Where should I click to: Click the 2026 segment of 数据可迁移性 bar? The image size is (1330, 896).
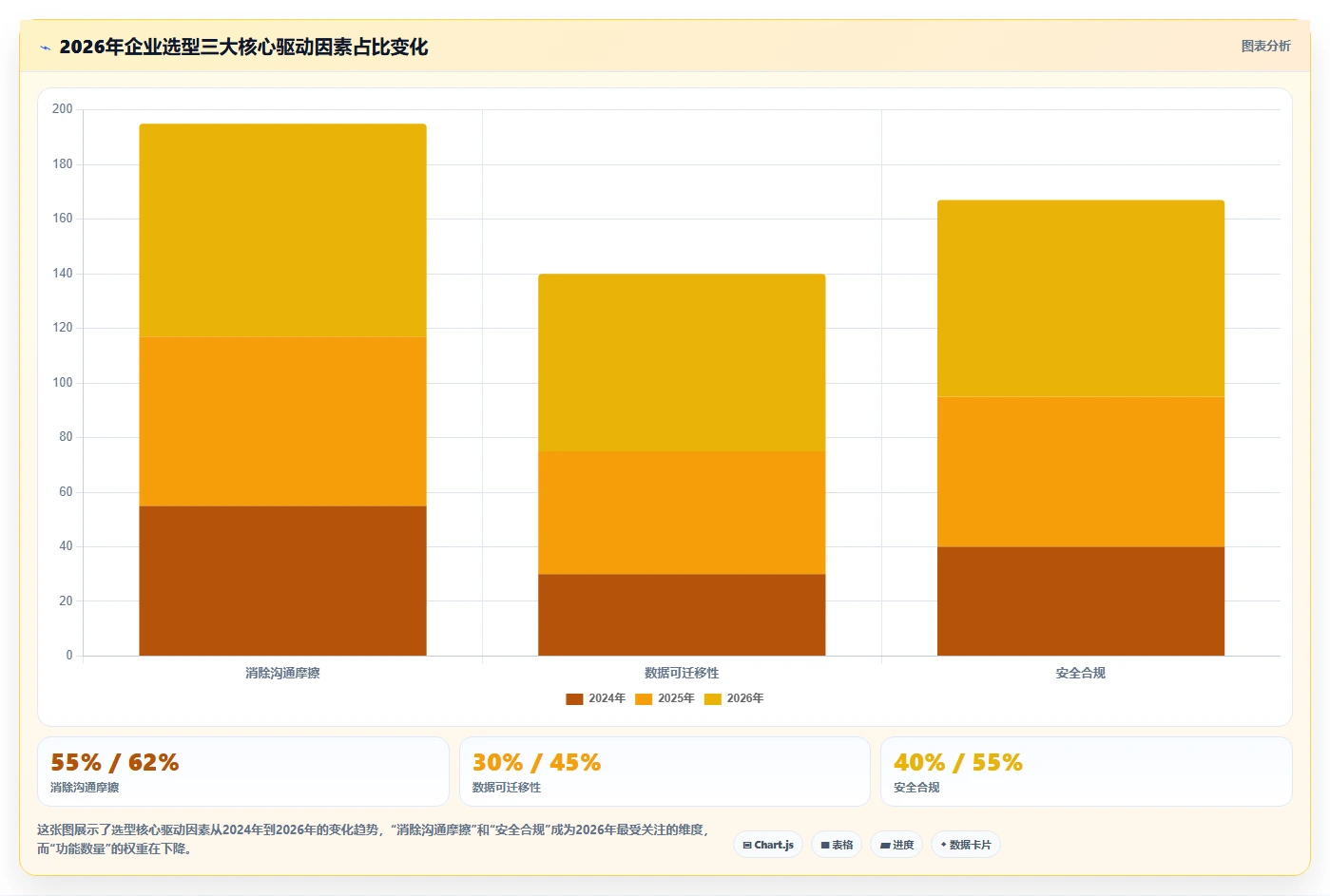click(x=682, y=362)
